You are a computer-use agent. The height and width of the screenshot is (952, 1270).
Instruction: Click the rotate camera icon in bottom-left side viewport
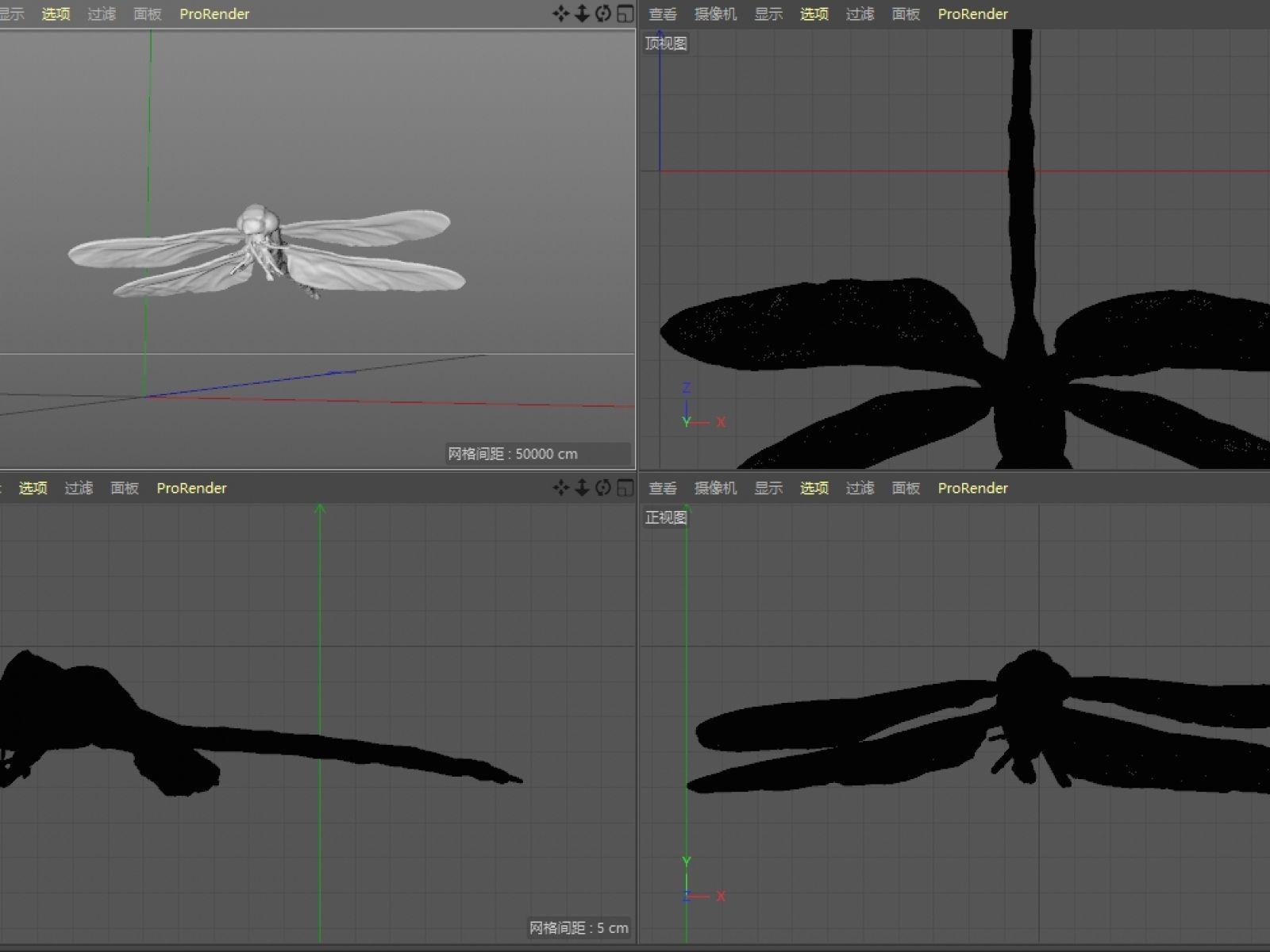[603, 488]
